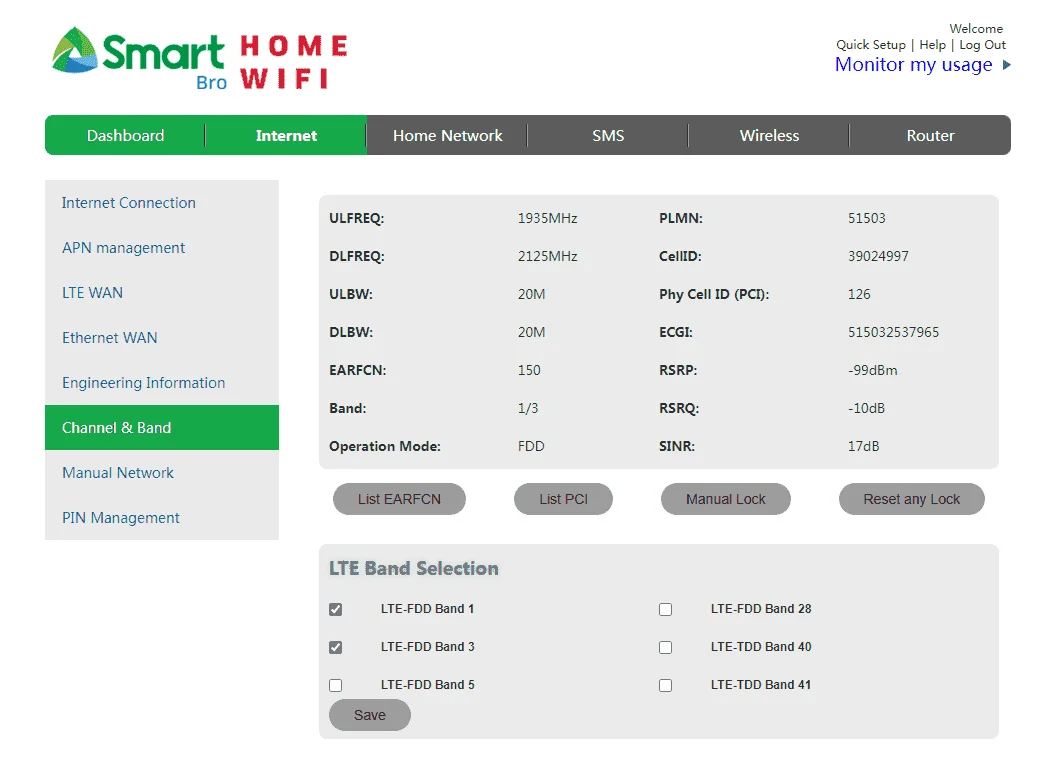The image size is (1041, 758).
Task: Save the LTE band selection
Action: pos(370,715)
